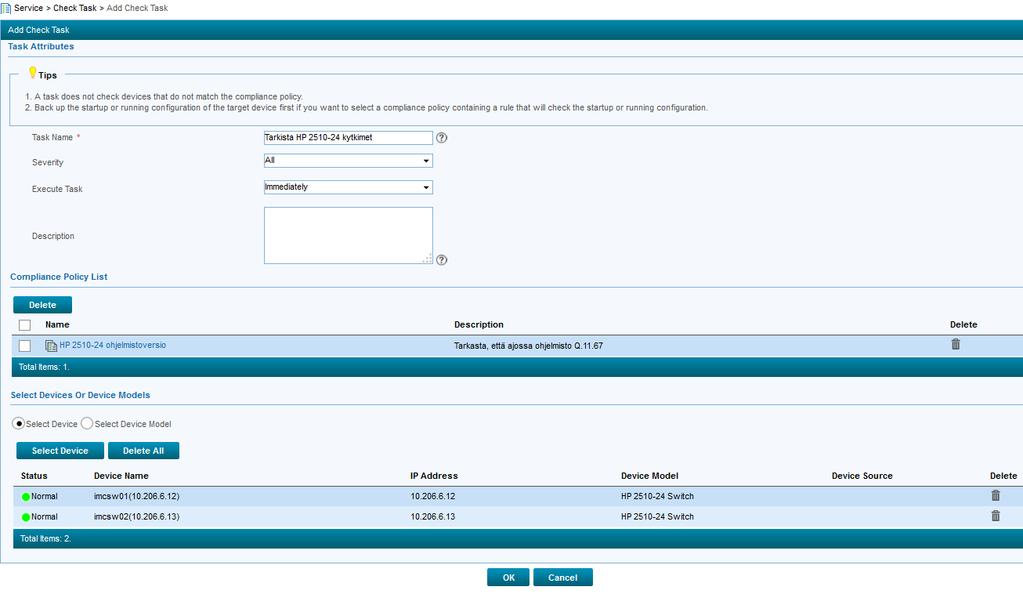Confirm with the OK button
This screenshot has height=594, width=1023.
508,577
